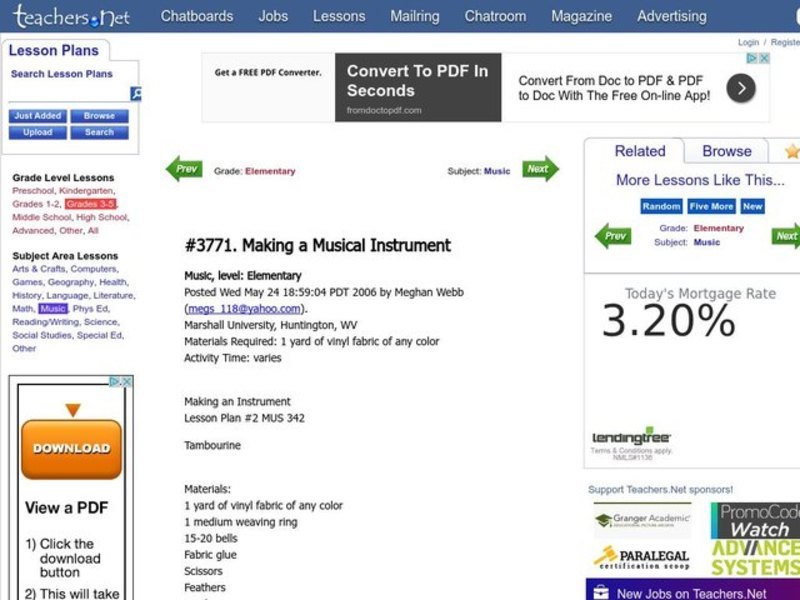The image size is (800, 600).
Task: Click the green Prev arrow near Grade Elementary
Action: pyautogui.click(x=184, y=168)
